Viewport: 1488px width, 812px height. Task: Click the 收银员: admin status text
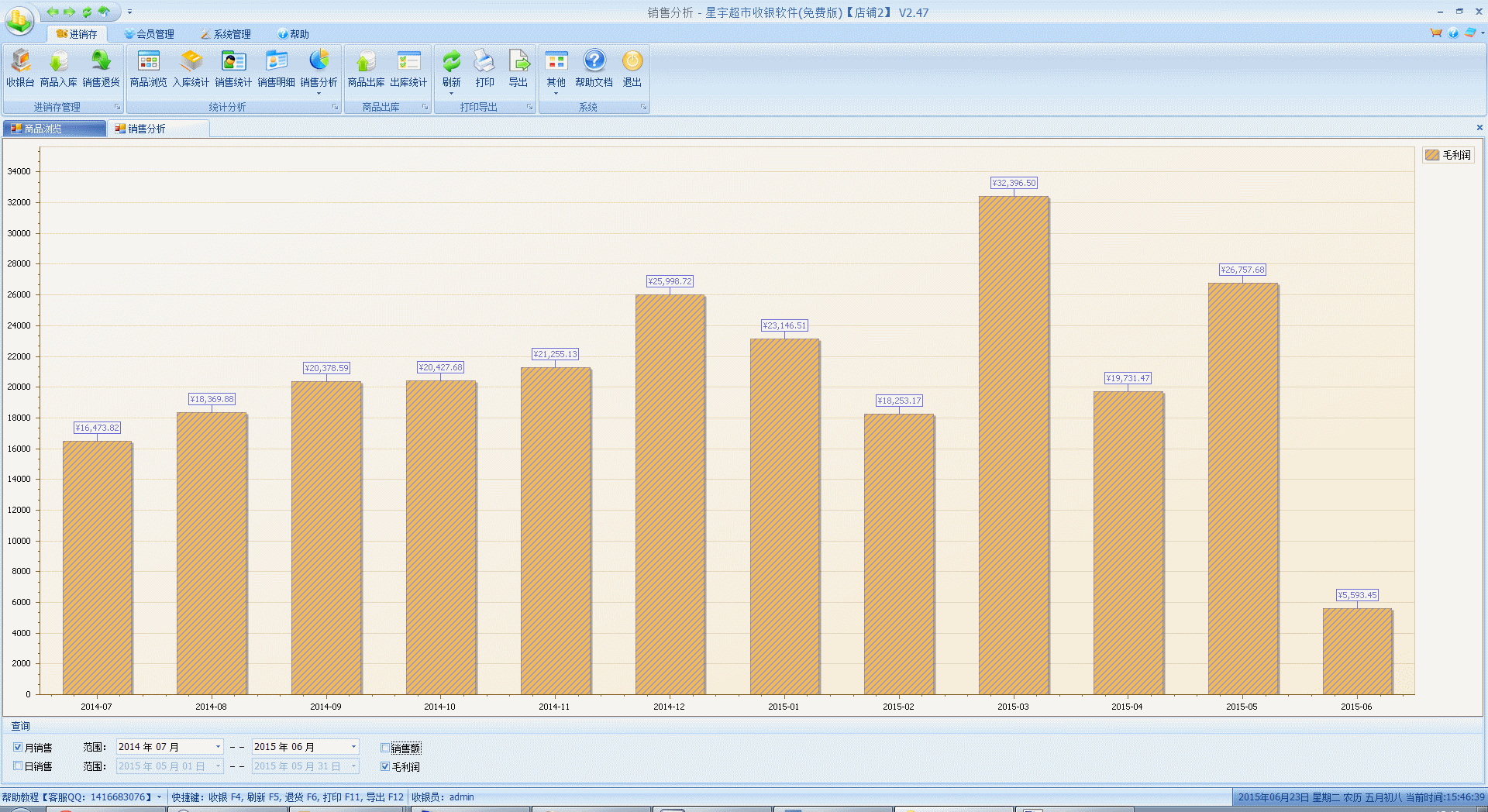coord(443,797)
